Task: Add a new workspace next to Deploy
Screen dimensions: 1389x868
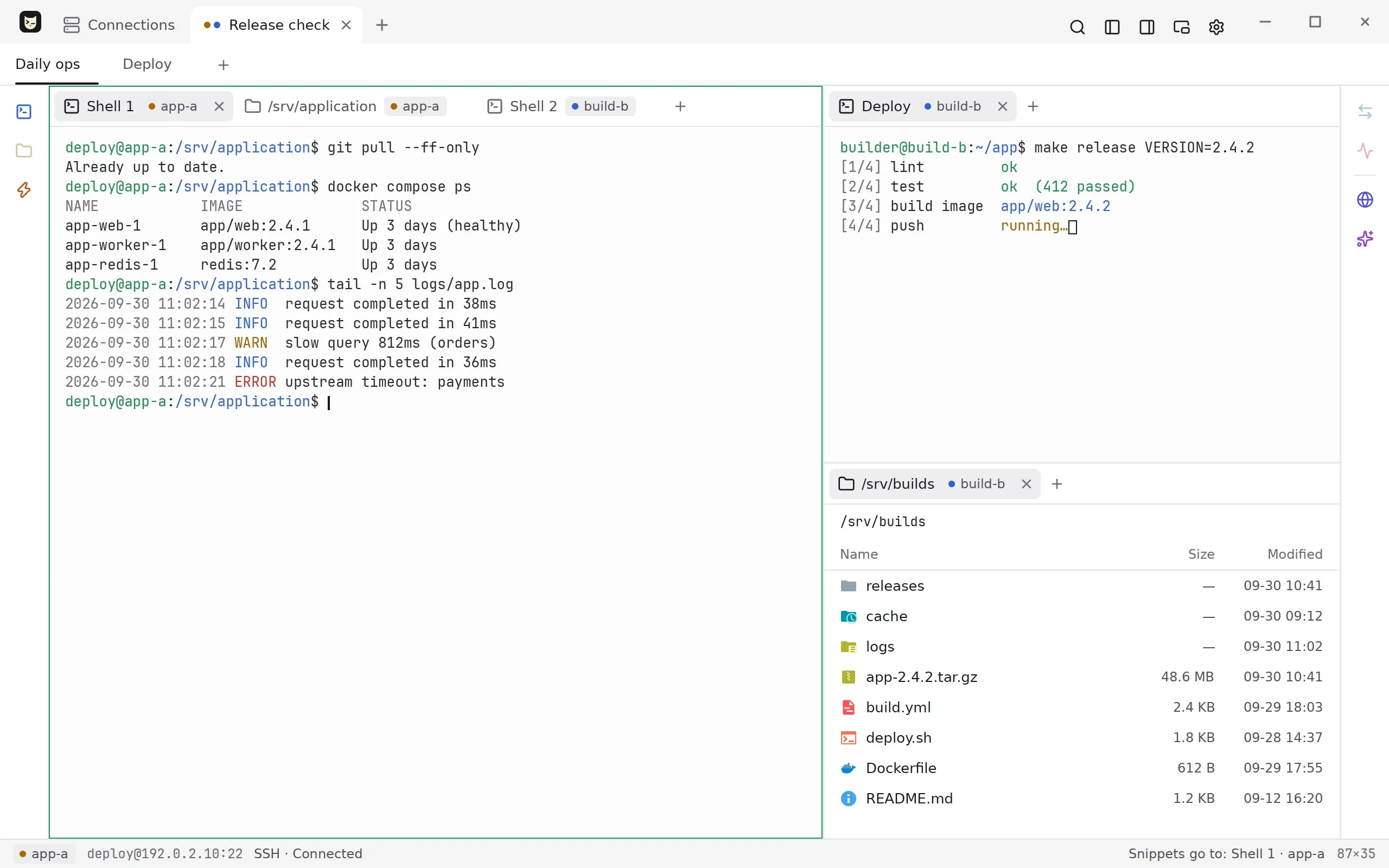Action: point(224,65)
